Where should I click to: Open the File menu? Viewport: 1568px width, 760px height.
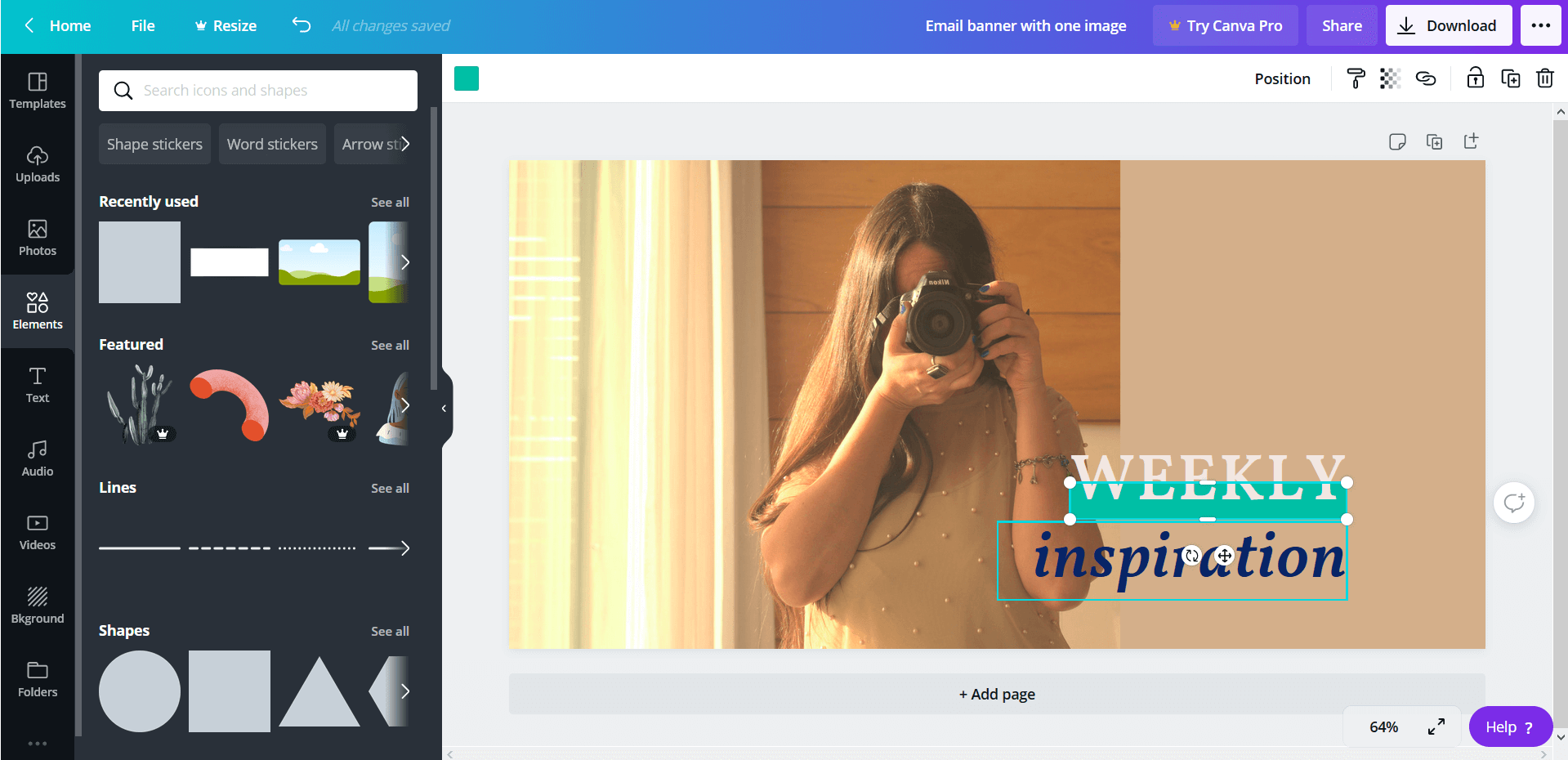143,25
